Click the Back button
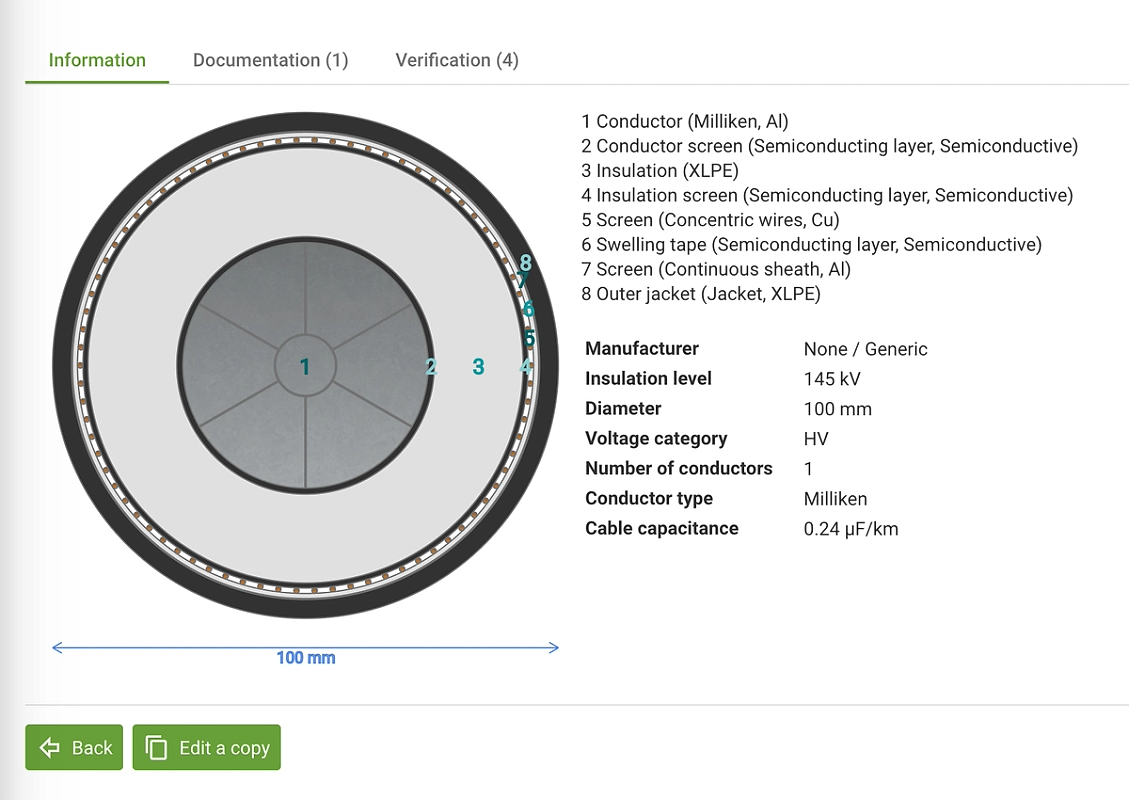The height and width of the screenshot is (800, 1129). pyautogui.click(x=74, y=747)
